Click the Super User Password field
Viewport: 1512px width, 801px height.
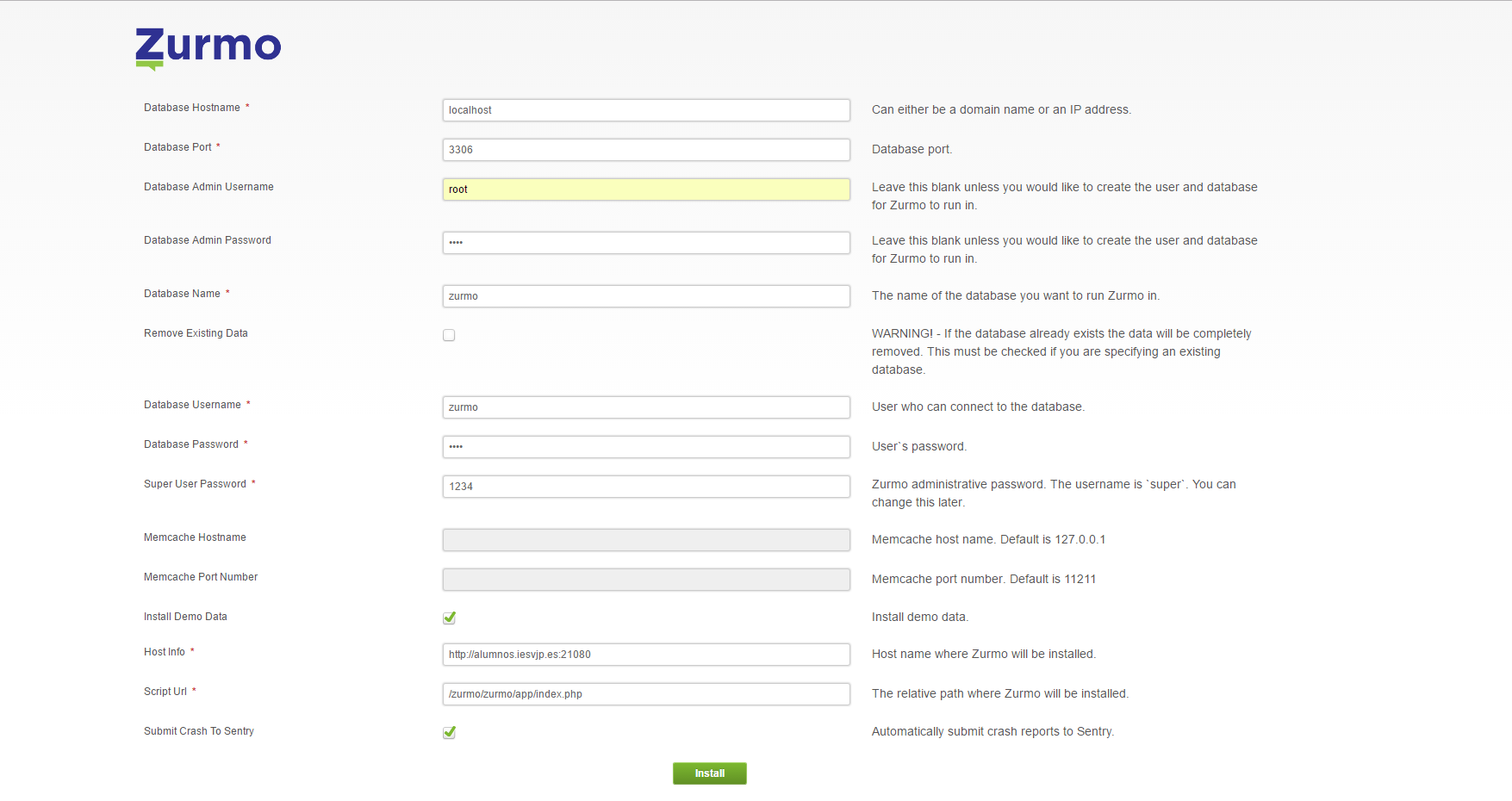point(645,487)
